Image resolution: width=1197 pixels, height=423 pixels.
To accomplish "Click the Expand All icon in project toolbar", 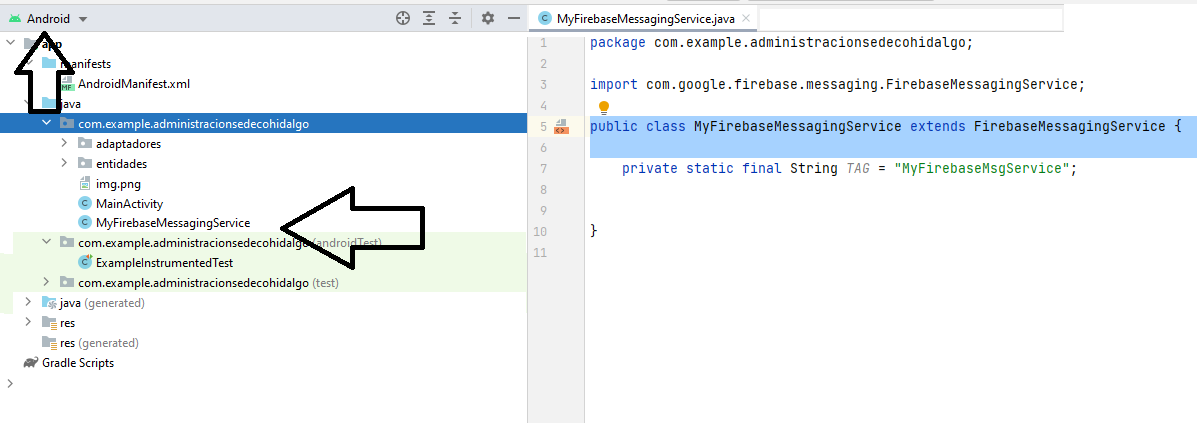I will tap(429, 19).
